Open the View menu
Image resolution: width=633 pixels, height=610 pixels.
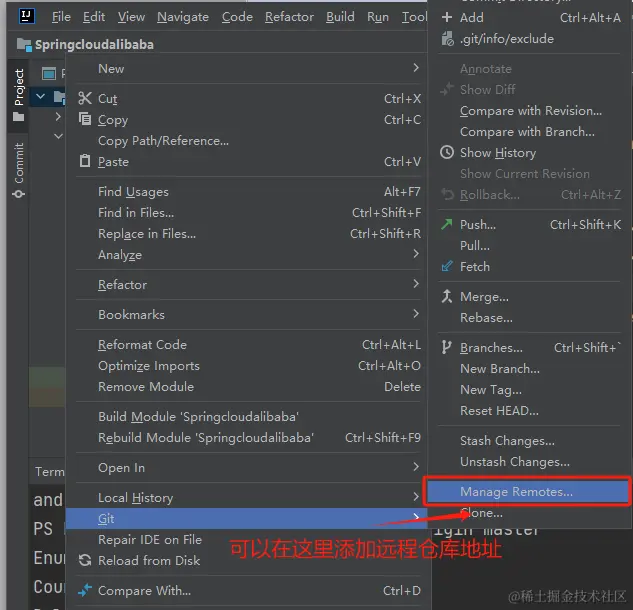[x=131, y=17]
